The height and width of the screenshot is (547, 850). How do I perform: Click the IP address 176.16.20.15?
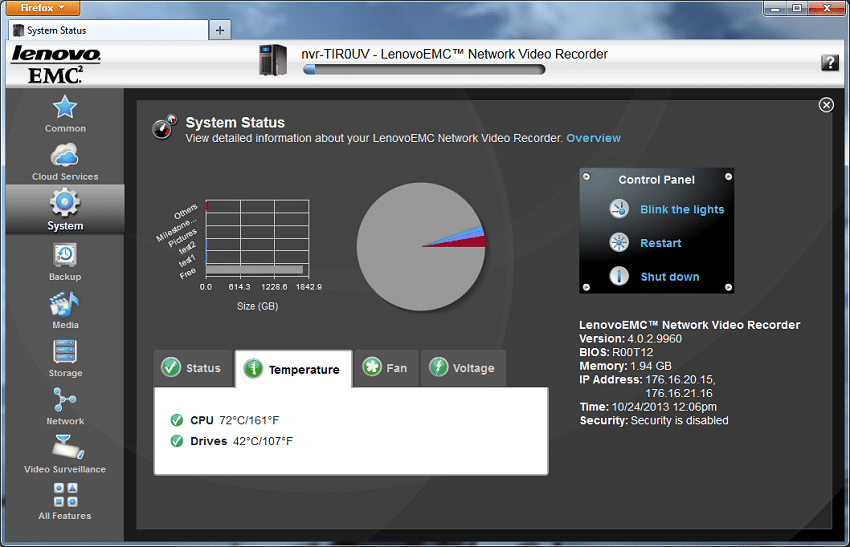[x=680, y=379]
